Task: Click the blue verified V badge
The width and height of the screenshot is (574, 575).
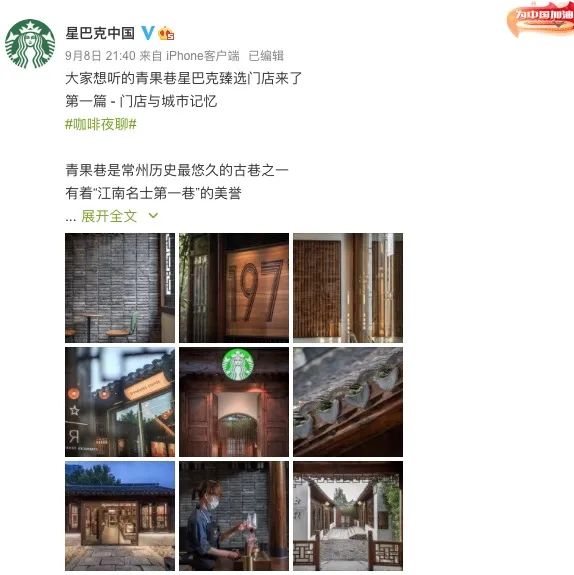Action: [148, 33]
